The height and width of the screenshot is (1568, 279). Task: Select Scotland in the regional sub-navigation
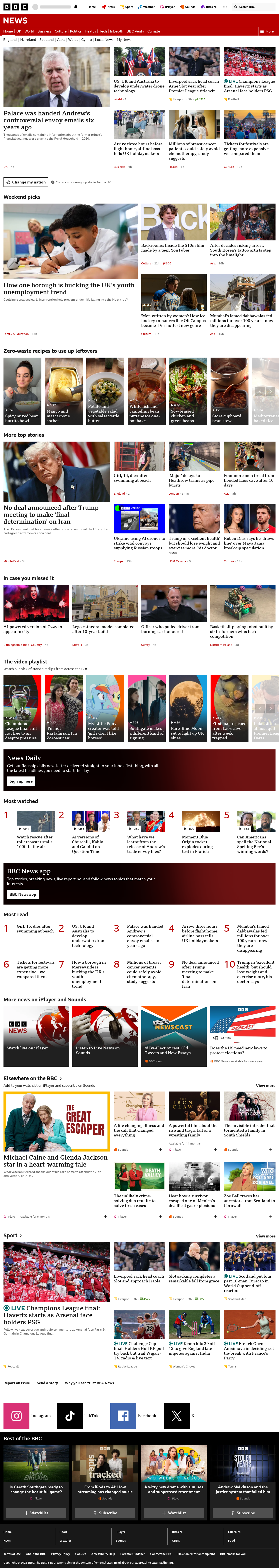(x=46, y=39)
